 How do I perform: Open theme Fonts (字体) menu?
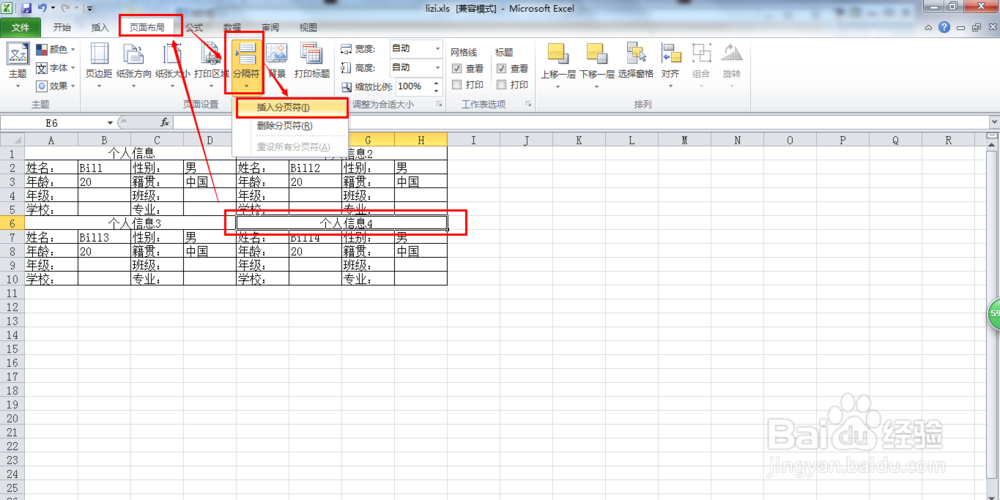[x=56, y=68]
